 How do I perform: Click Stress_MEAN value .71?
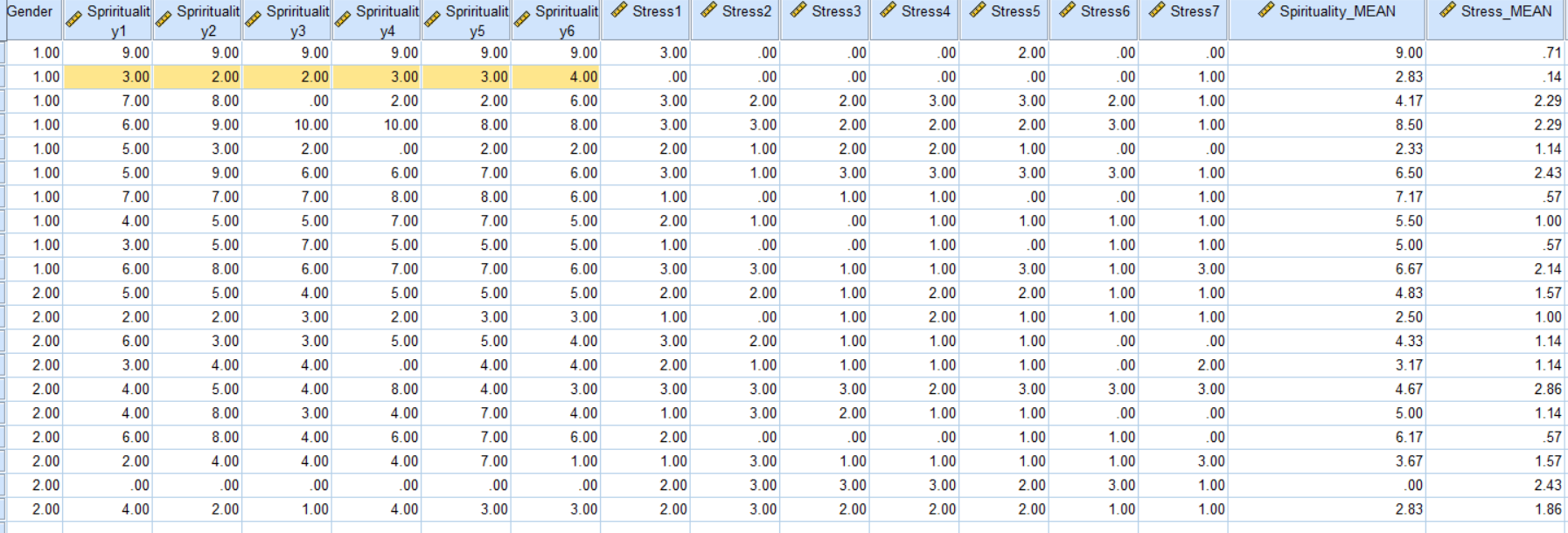(x=1552, y=53)
